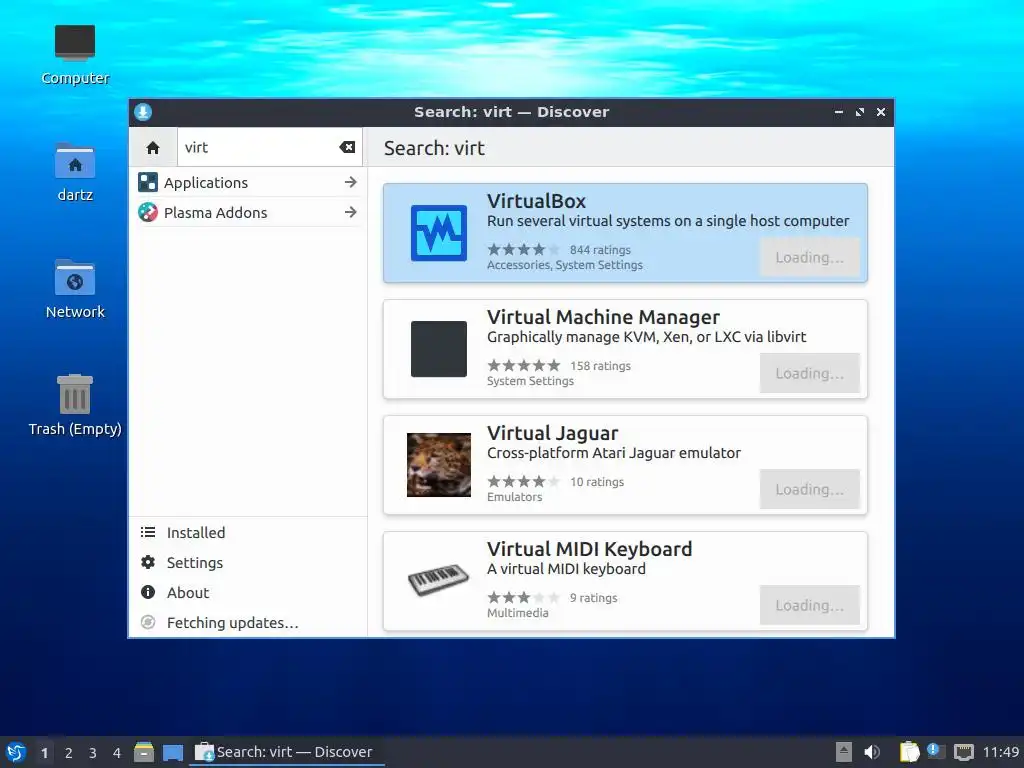Viewport: 1024px width, 768px height.
Task: Open the VirtualBox title
Action: tap(536, 201)
